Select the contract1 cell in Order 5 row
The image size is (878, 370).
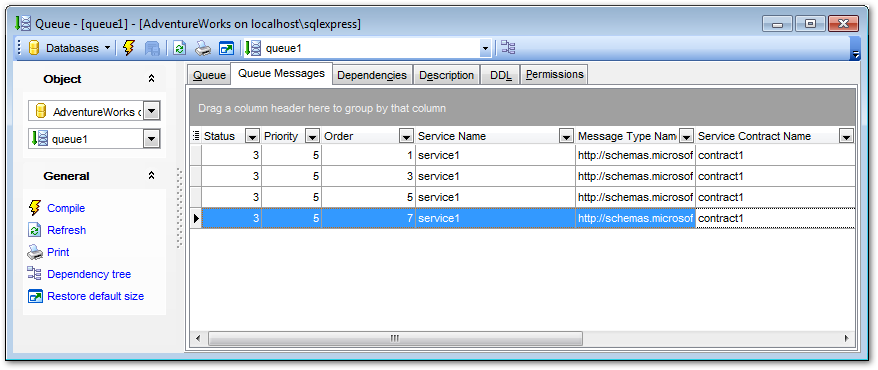pyautogui.click(x=775, y=197)
